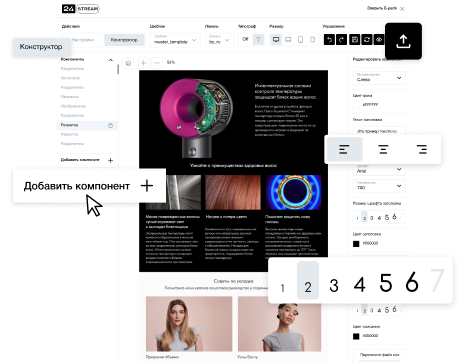This screenshot has height=362, width=460.
Task: Click the Refresh circular arrows icon
Action: (367, 40)
